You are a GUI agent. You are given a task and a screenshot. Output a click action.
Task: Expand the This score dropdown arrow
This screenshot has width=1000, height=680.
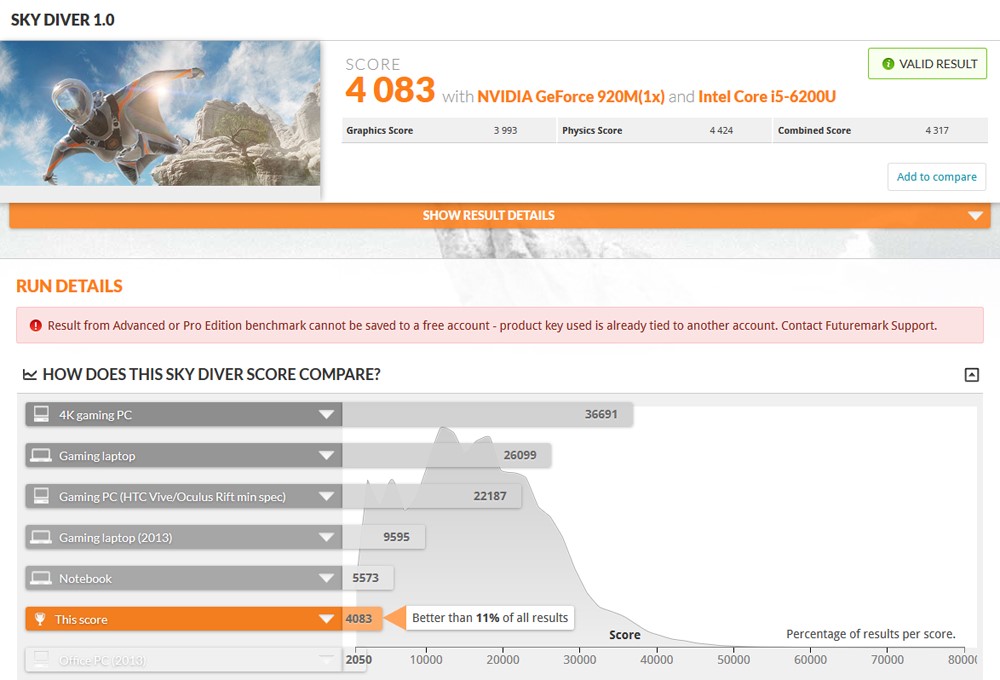point(327,619)
